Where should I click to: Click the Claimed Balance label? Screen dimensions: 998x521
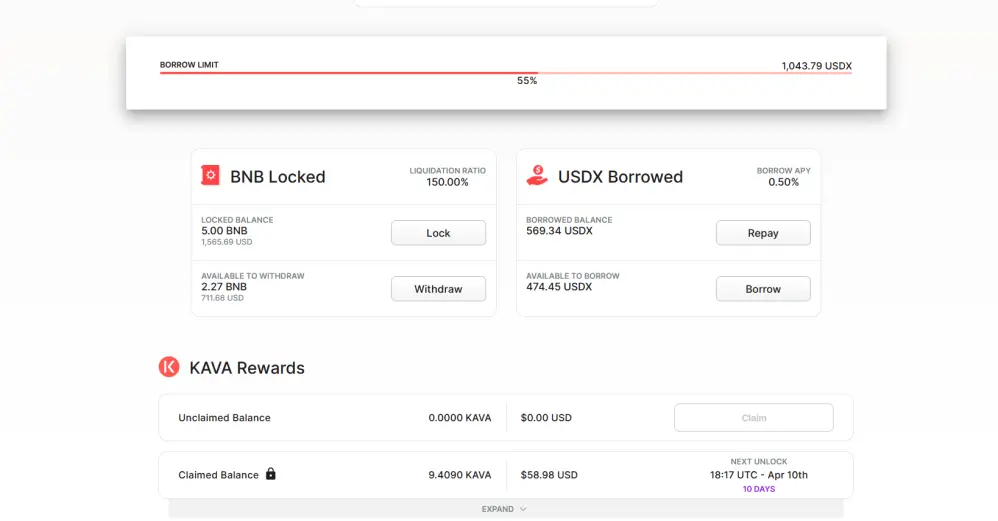tap(218, 475)
